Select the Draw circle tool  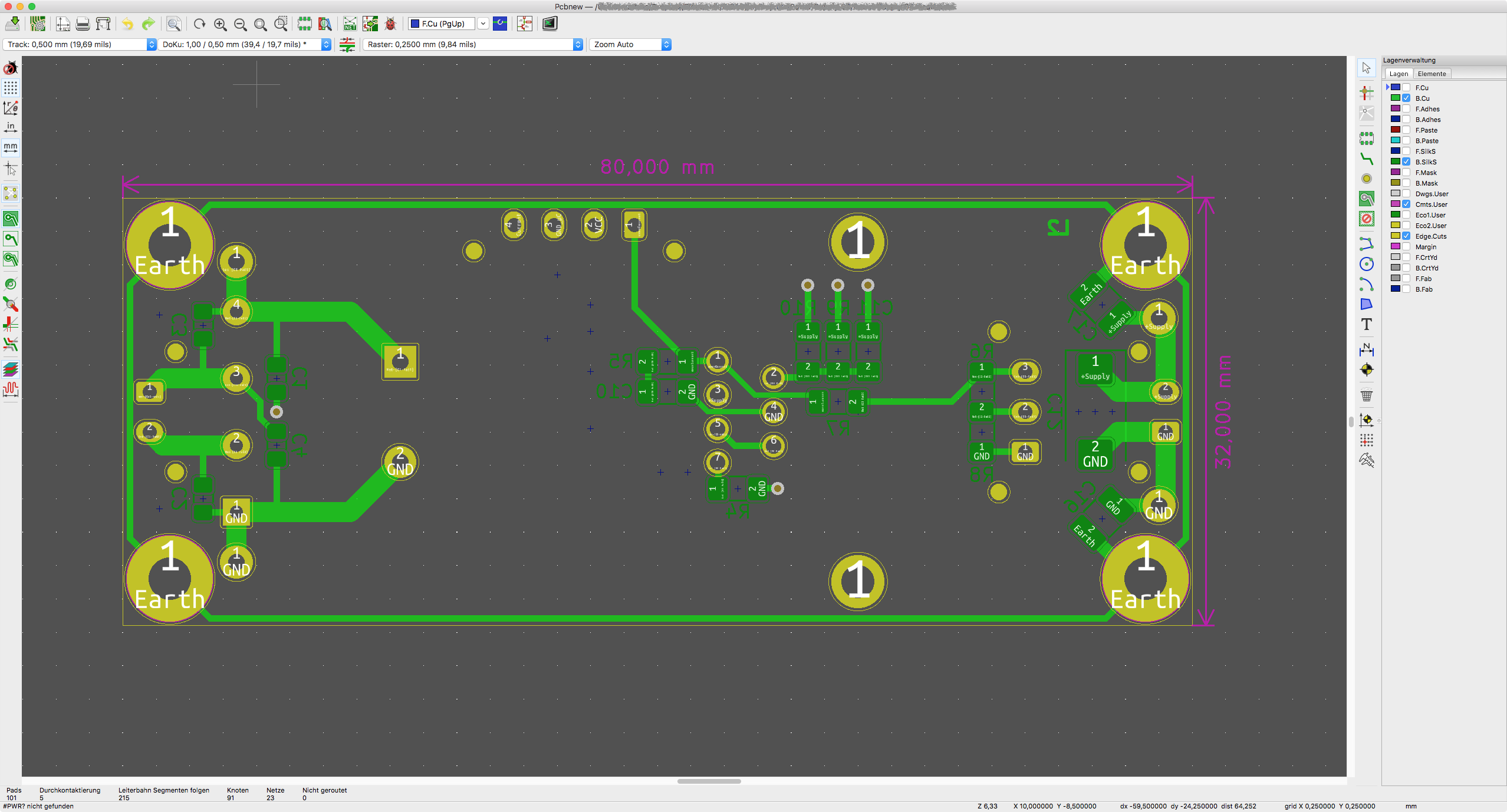[x=1367, y=264]
